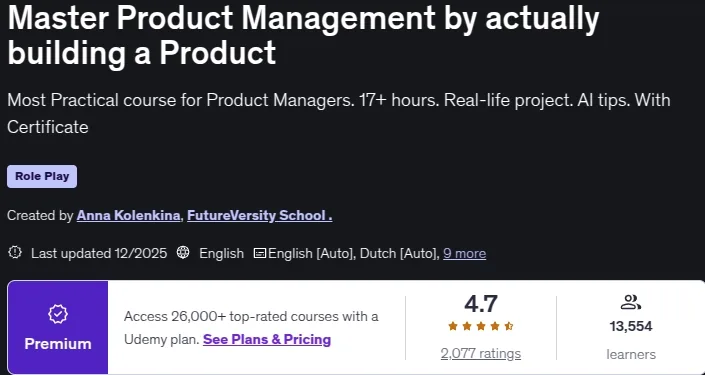
Task: Click the Last updated 12/2025 text
Action: pyautogui.click(x=99, y=254)
